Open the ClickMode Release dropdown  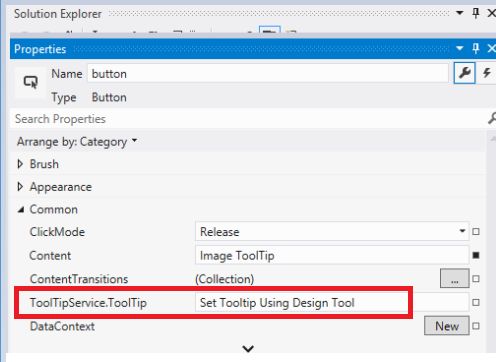(x=332, y=231)
